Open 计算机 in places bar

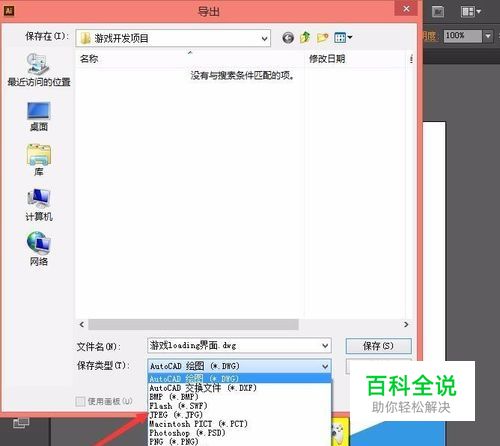(39, 205)
